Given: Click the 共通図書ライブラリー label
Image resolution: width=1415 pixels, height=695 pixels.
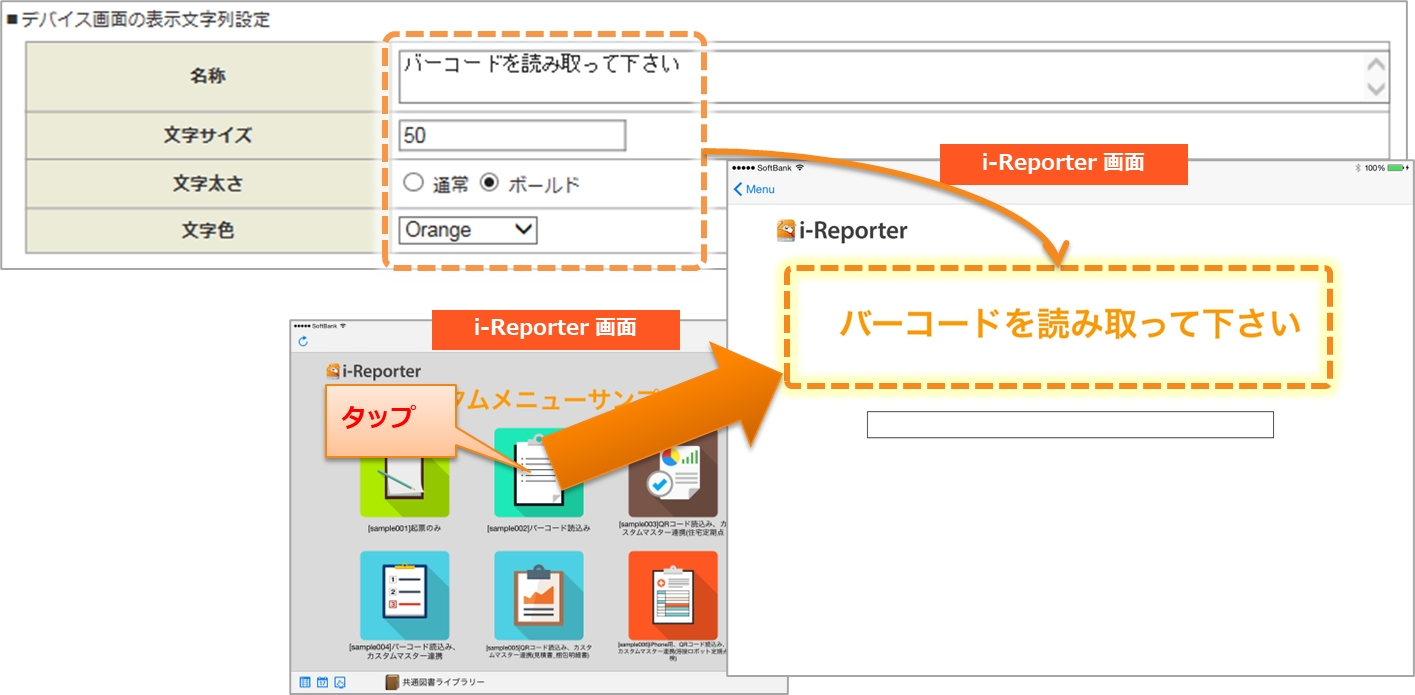Looking at the screenshot, I should pos(444,682).
